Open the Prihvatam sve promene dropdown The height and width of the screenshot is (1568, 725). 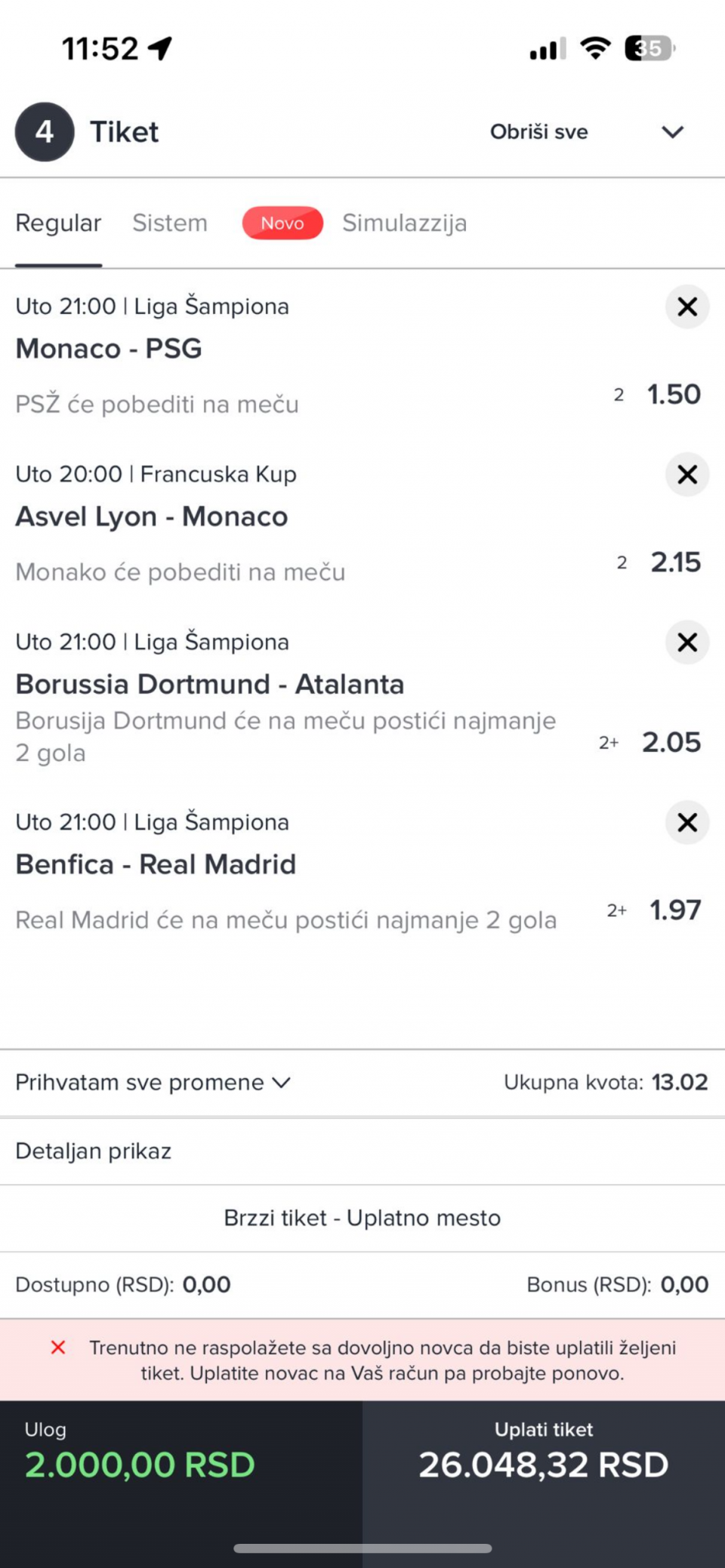153,1083
